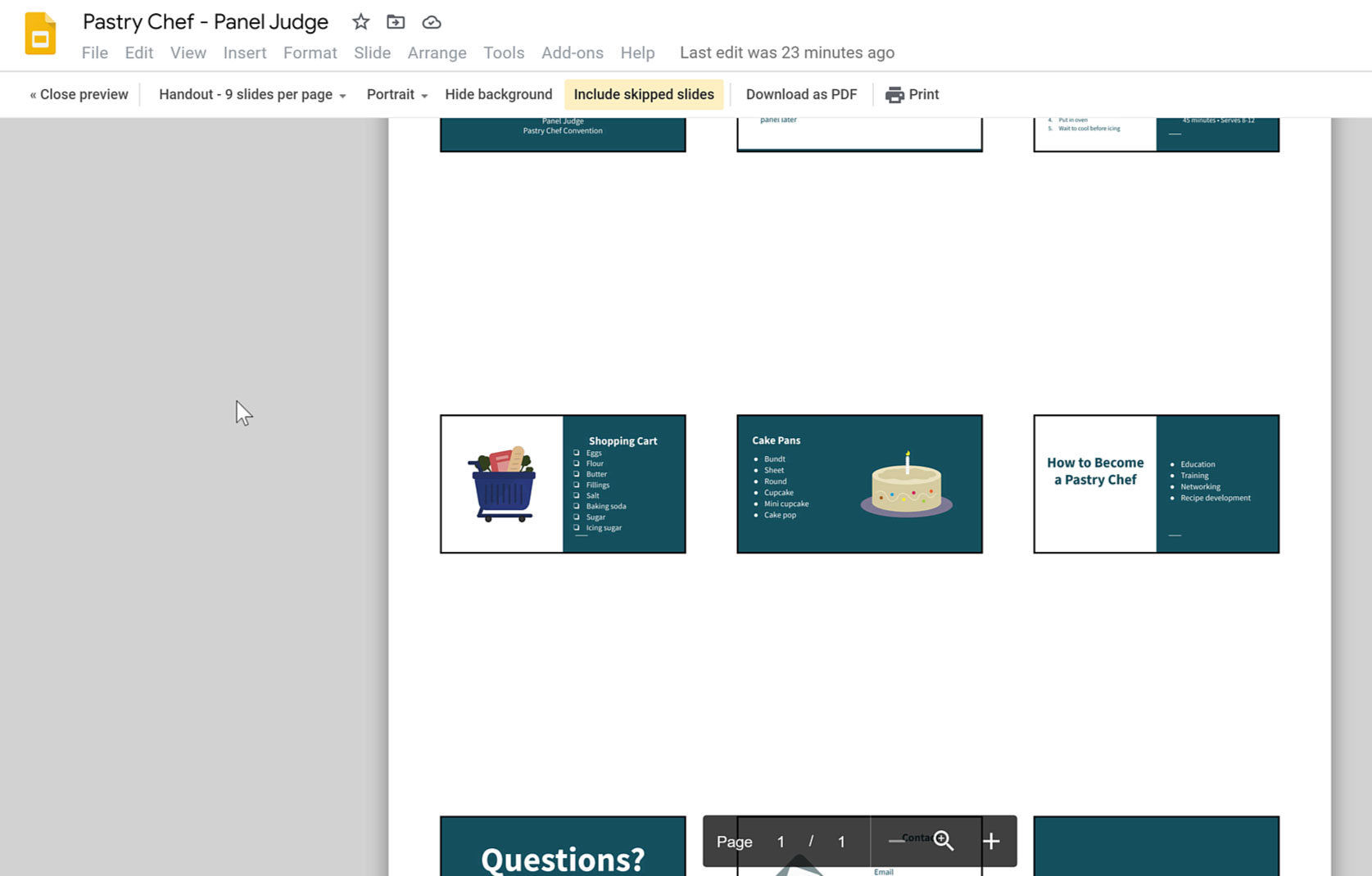Click 'Networking' bullet text
The height and width of the screenshot is (876, 1372).
click(1200, 486)
